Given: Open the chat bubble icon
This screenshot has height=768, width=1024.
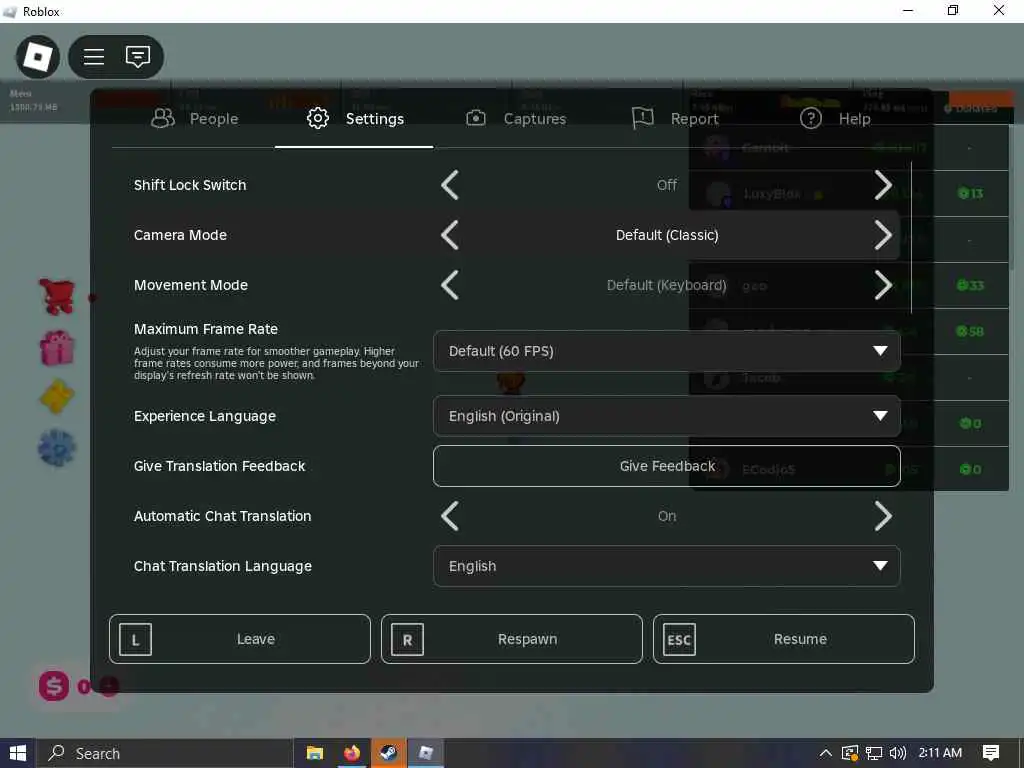Looking at the screenshot, I should pyautogui.click(x=138, y=57).
